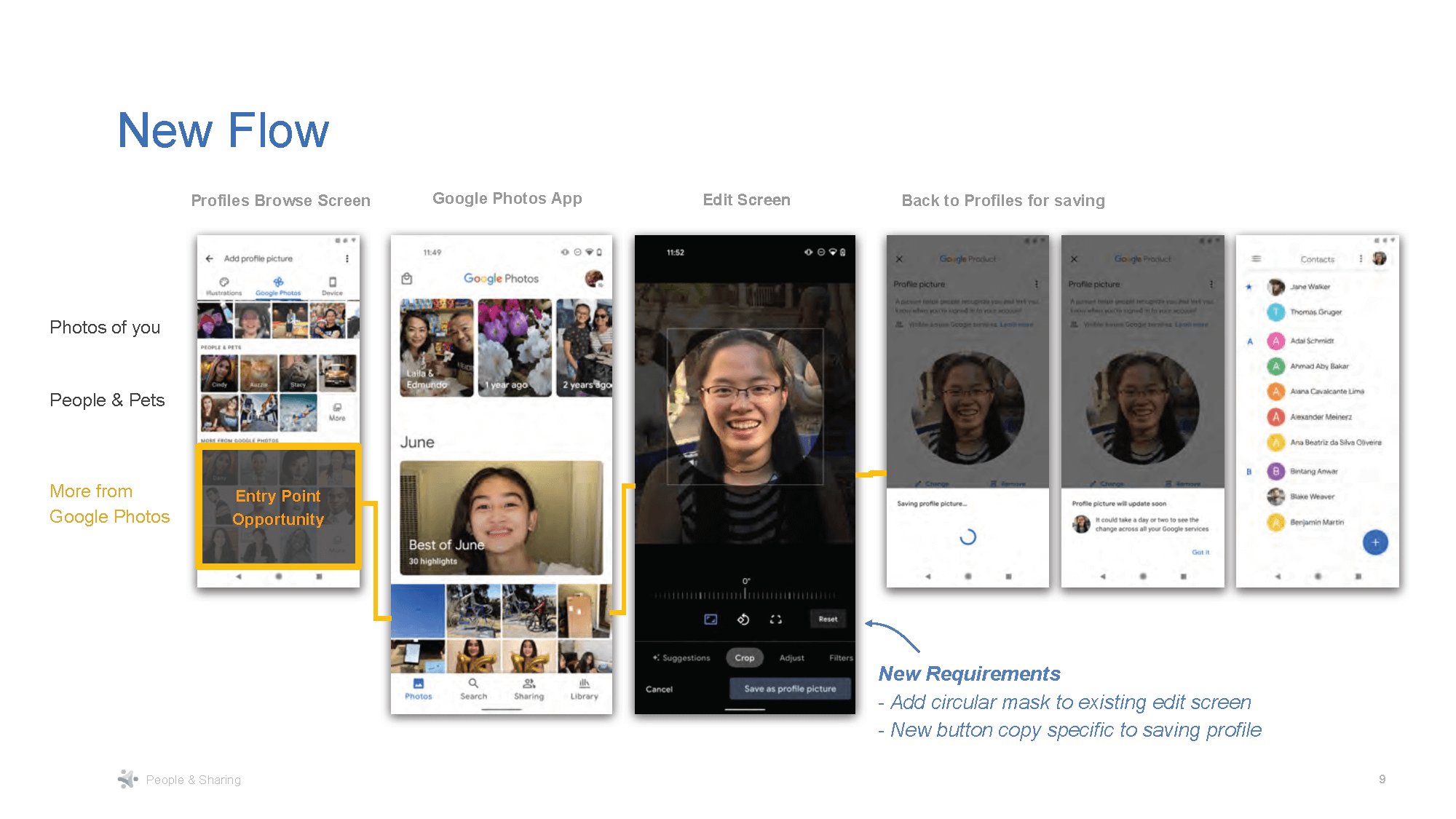Viewport: 1456px width, 819px height.
Task: Star Jane Walker in the Contacts list
Action: point(1248,287)
